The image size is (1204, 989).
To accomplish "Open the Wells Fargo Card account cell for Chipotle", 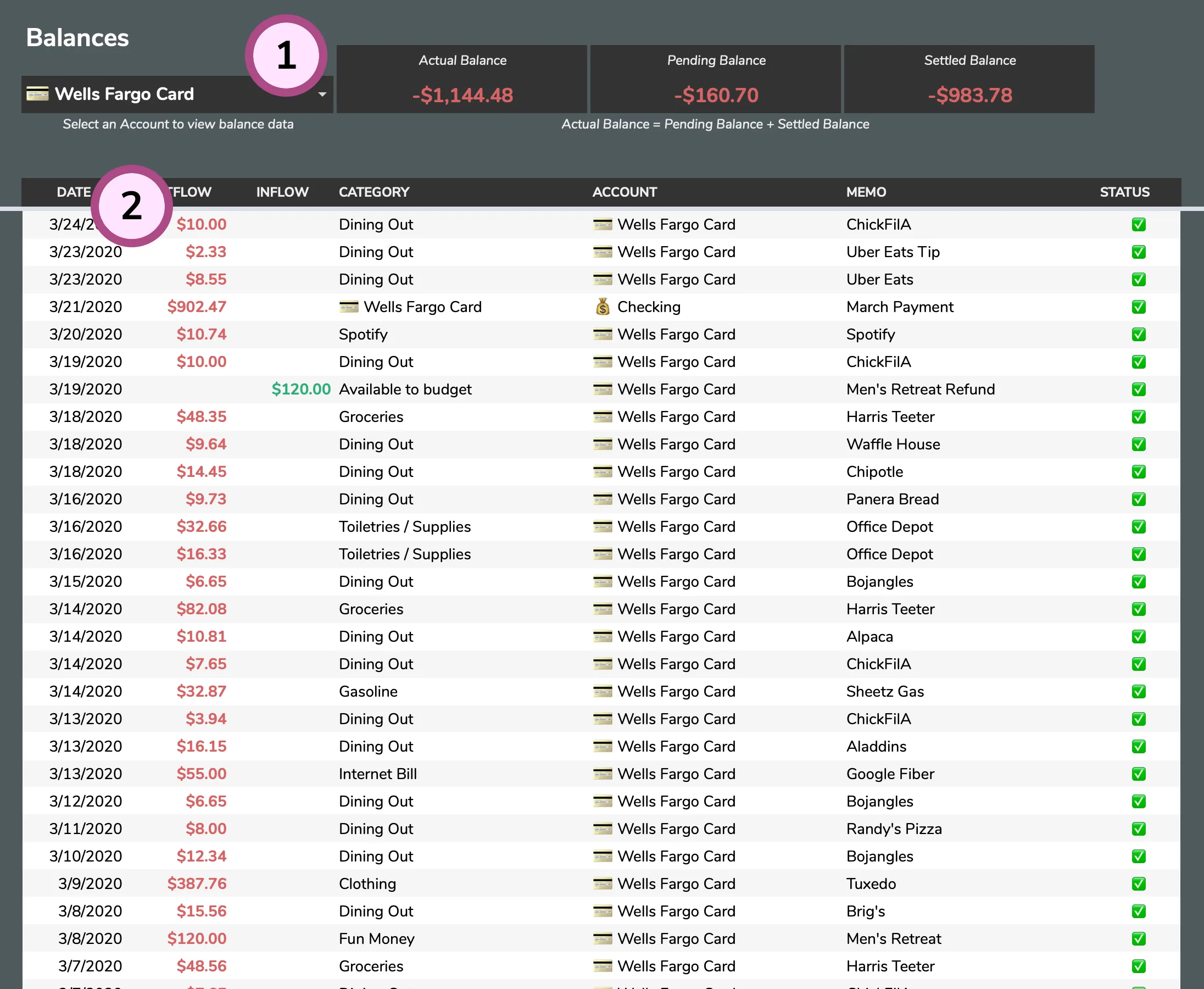I will (676, 472).
